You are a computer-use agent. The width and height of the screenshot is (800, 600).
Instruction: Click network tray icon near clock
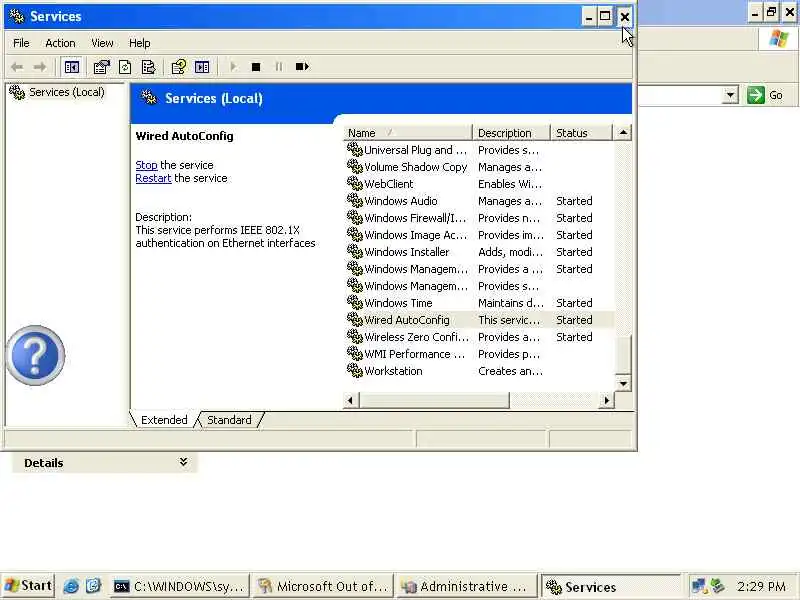[x=699, y=586]
